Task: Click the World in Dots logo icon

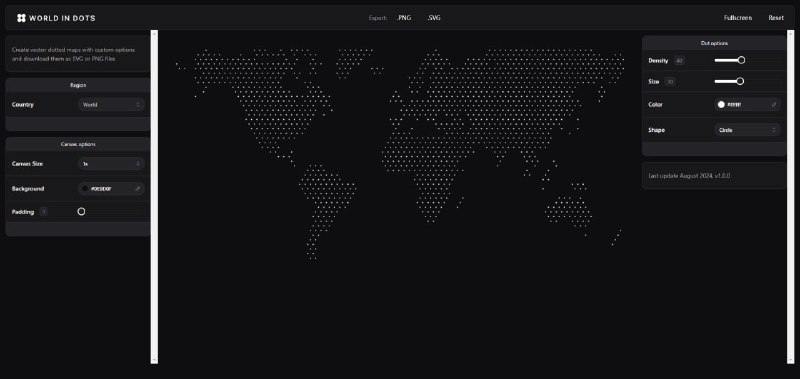Action: [21, 18]
